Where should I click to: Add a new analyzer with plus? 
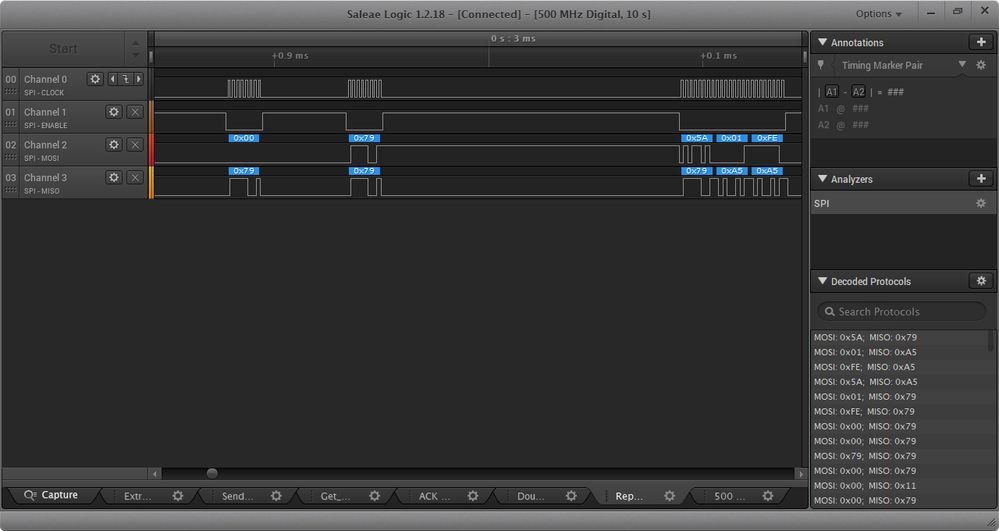(981, 178)
